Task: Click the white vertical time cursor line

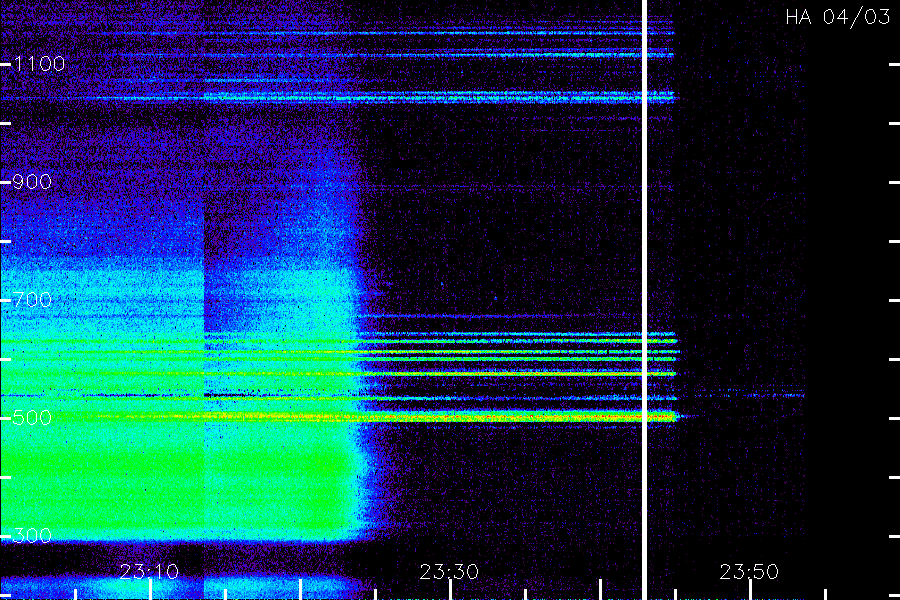Action: (x=644, y=300)
